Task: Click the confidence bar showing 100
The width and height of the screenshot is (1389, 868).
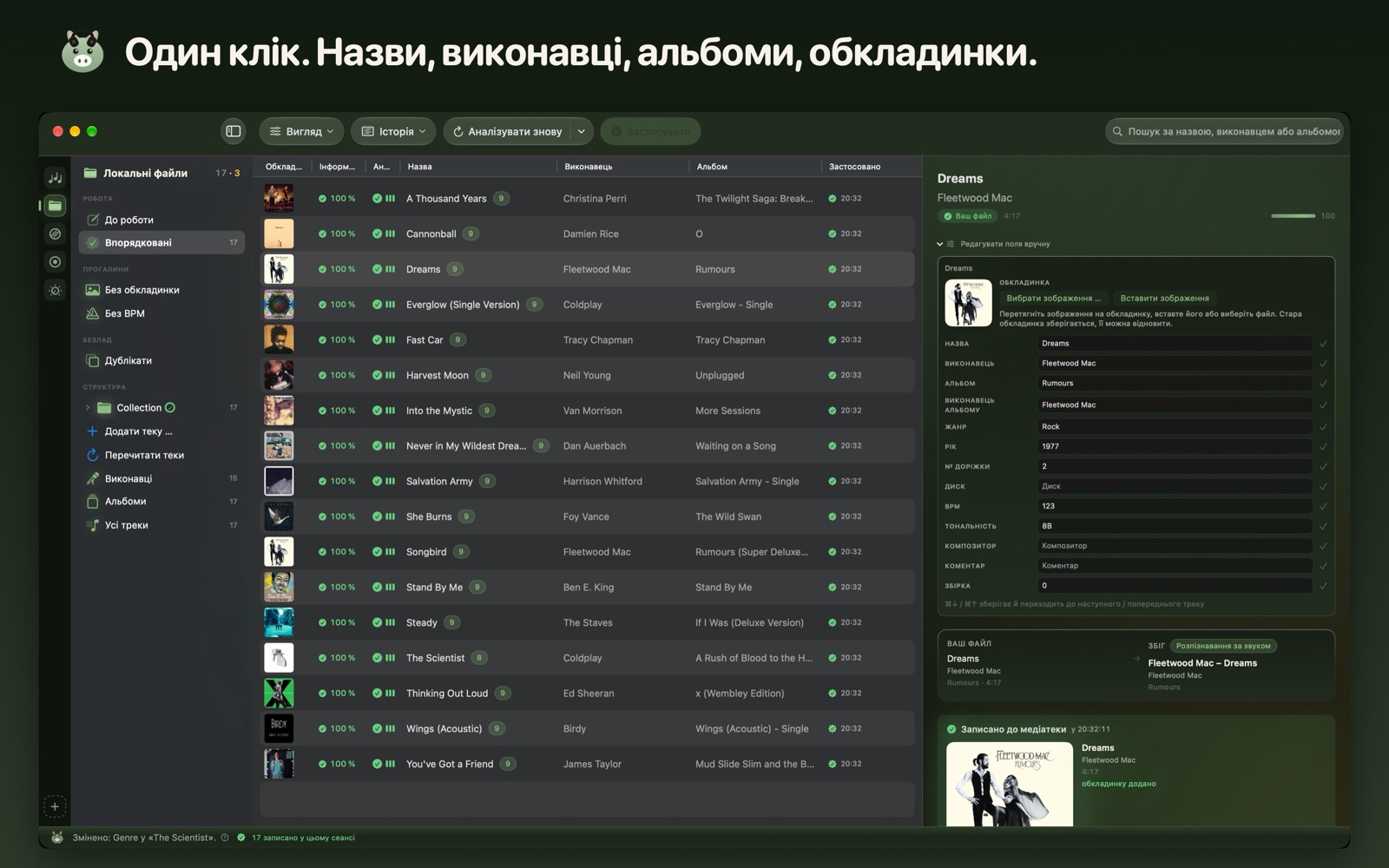Action: pos(1293,216)
